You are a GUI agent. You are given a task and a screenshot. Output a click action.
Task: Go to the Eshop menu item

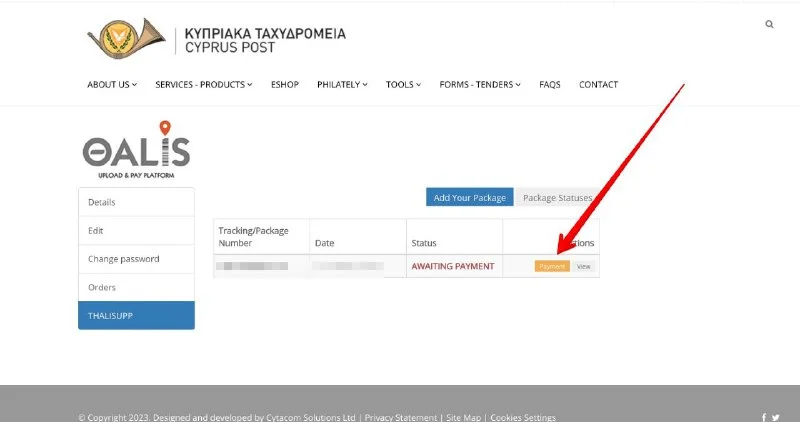(x=285, y=85)
